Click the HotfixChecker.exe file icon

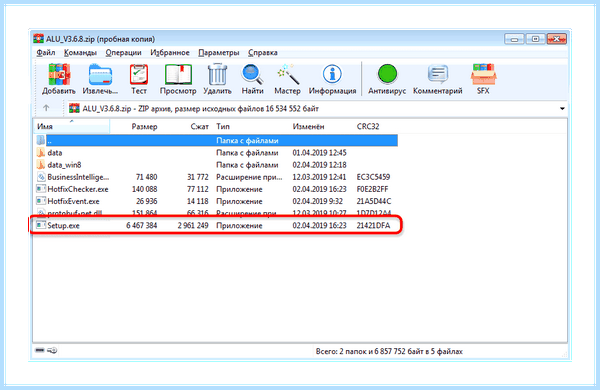(41, 189)
